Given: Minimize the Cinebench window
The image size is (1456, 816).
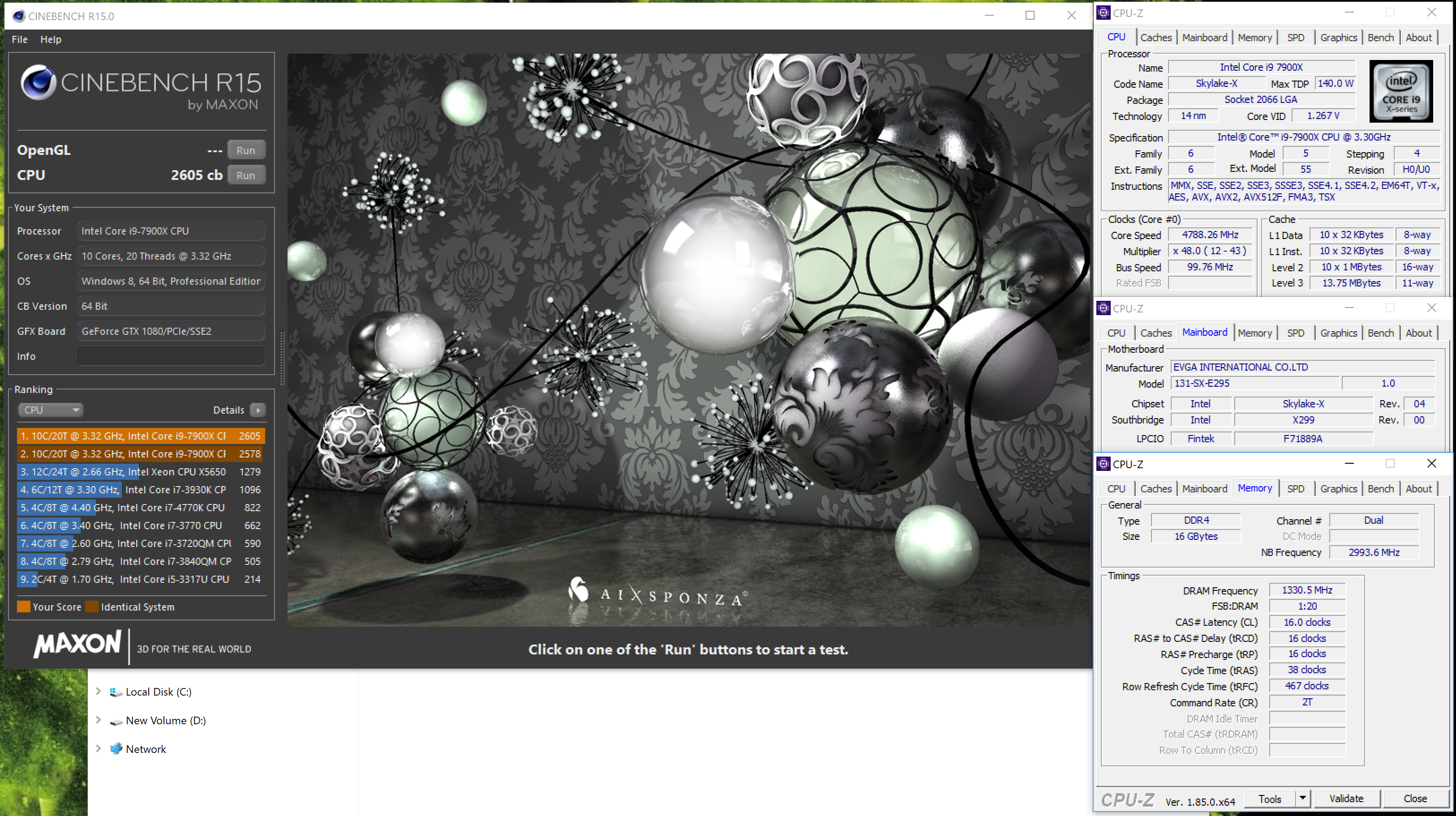Looking at the screenshot, I should click(x=989, y=16).
